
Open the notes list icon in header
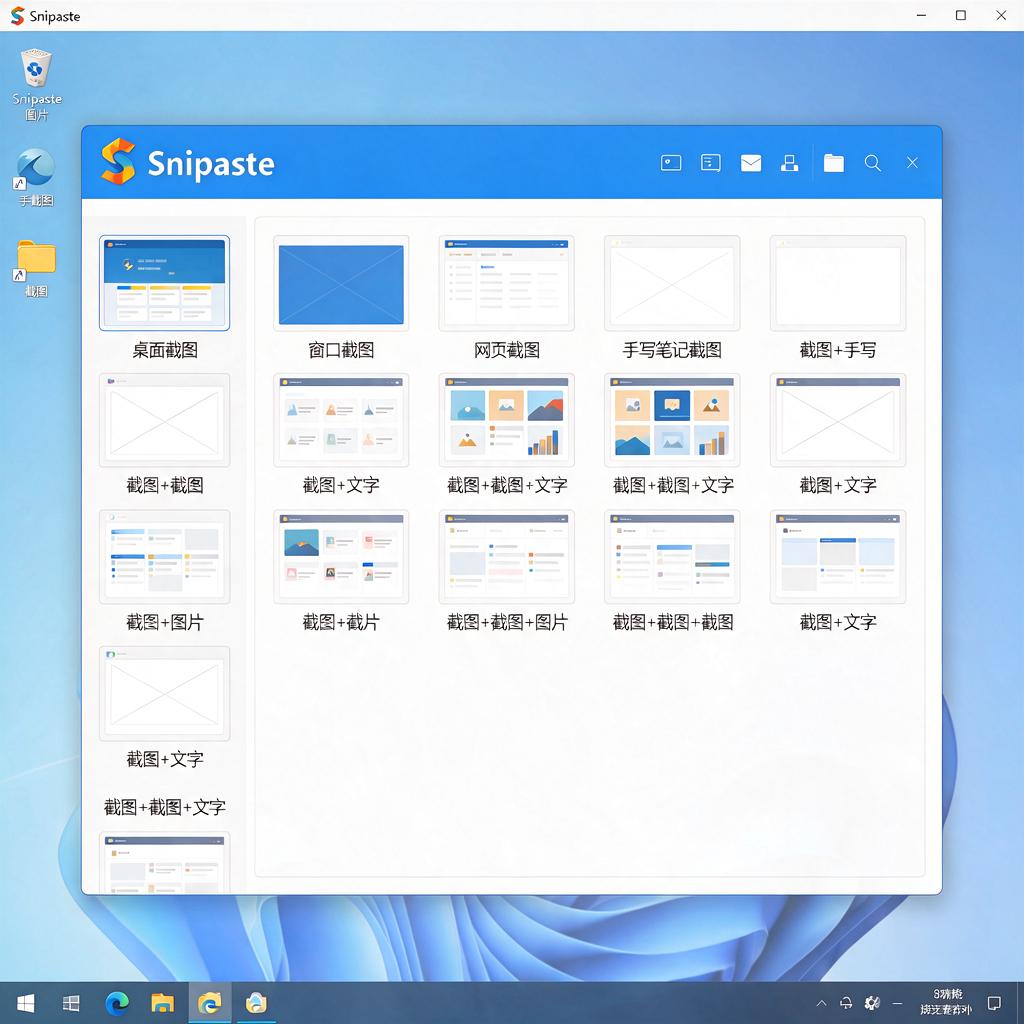click(711, 163)
